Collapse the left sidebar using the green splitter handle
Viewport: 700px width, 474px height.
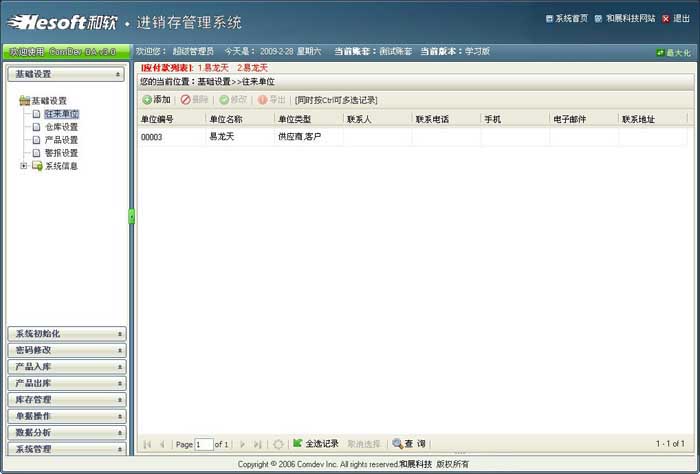click(131, 216)
